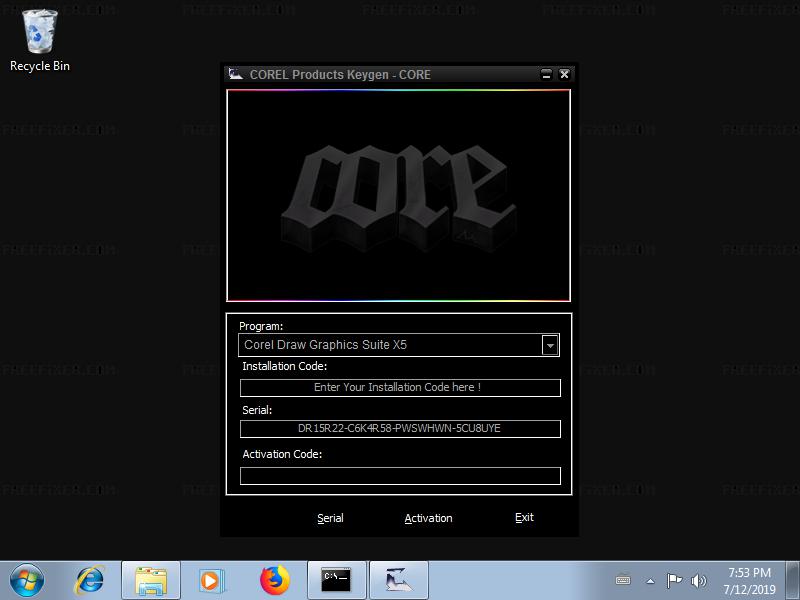Click the keygen taskbar button
The image size is (800, 600).
click(x=398, y=581)
